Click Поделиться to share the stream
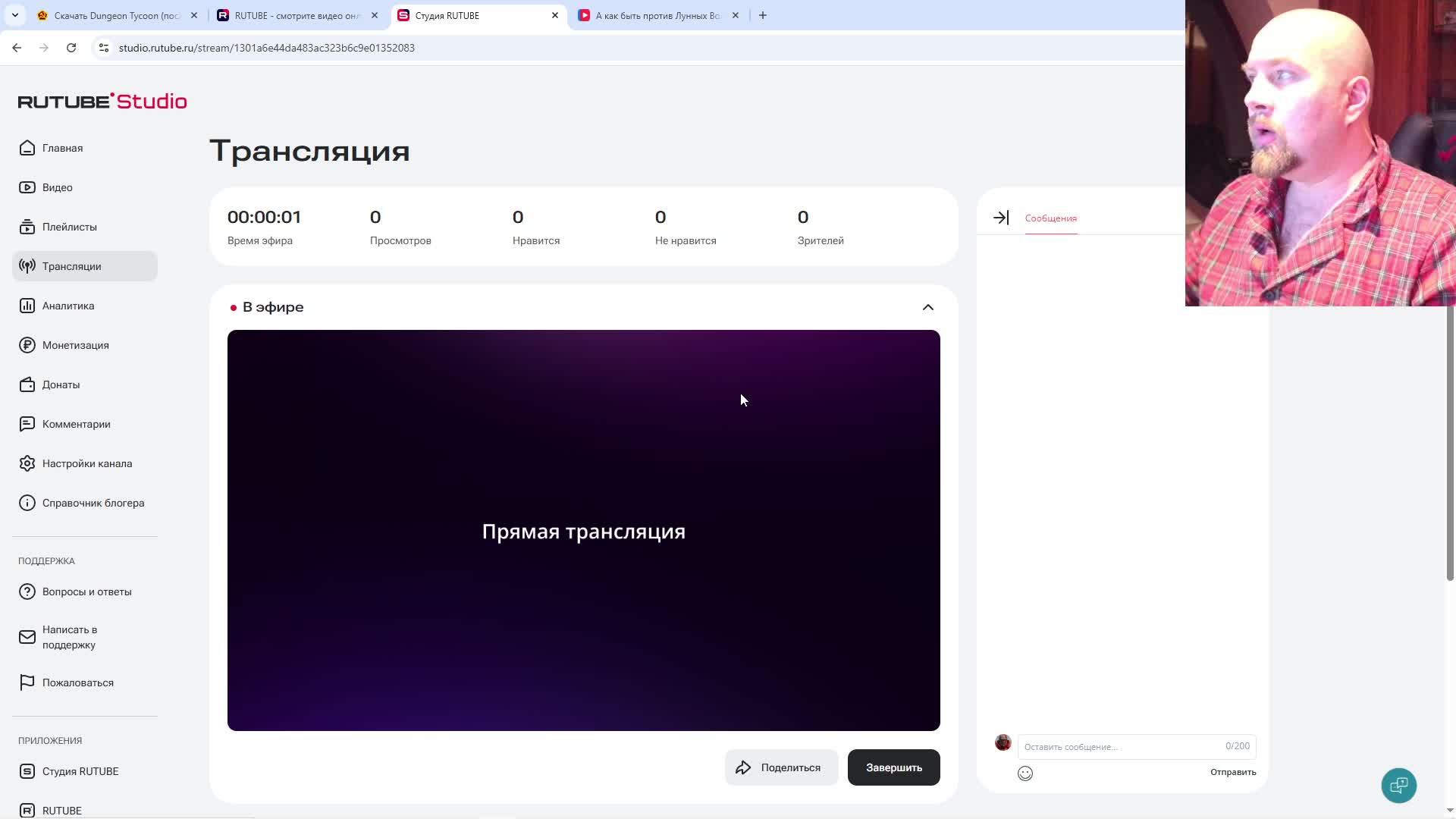The width and height of the screenshot is (1456, 819). pos(781,767)
